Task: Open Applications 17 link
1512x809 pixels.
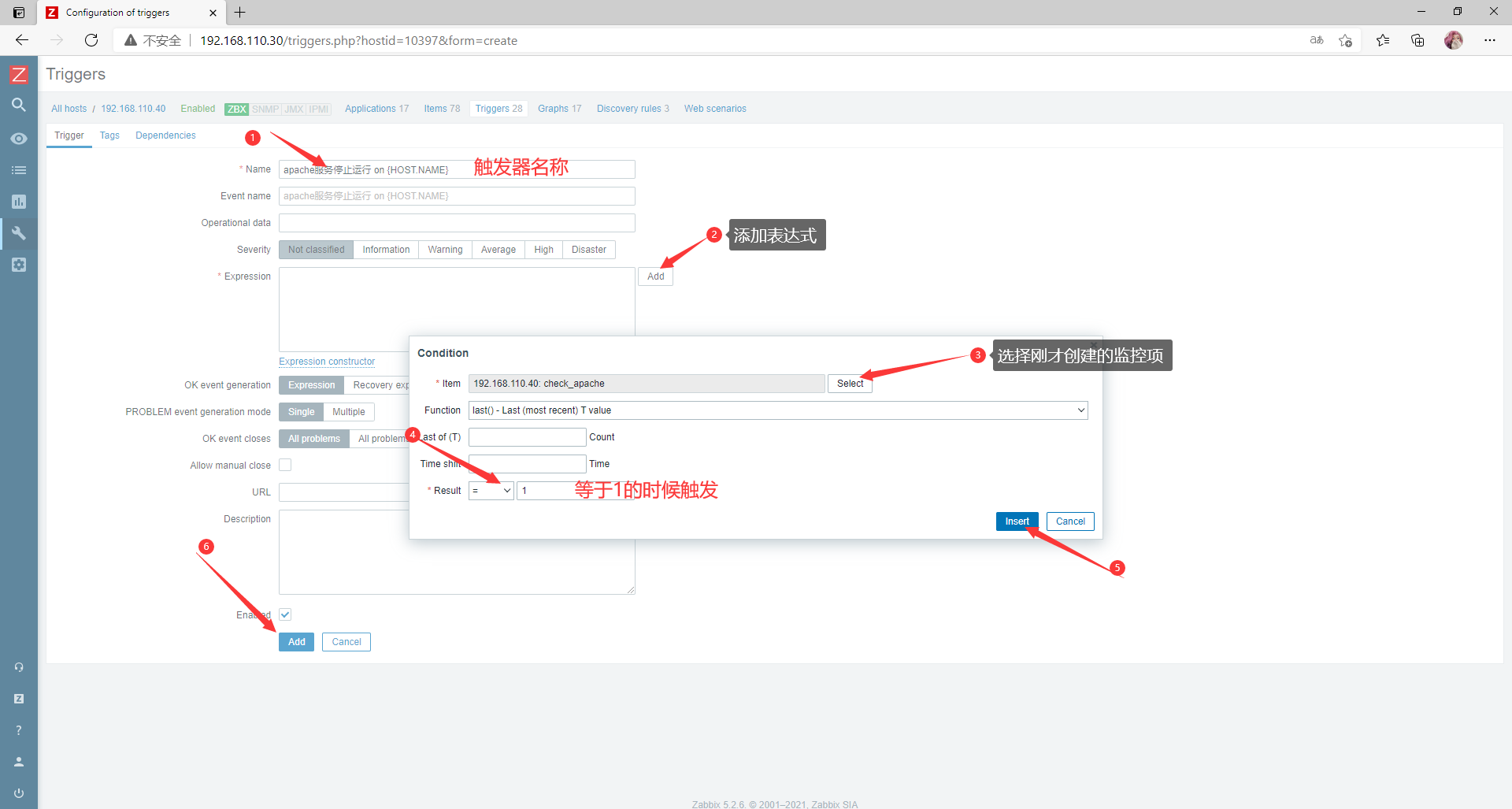Action: [x=376, y=109]
